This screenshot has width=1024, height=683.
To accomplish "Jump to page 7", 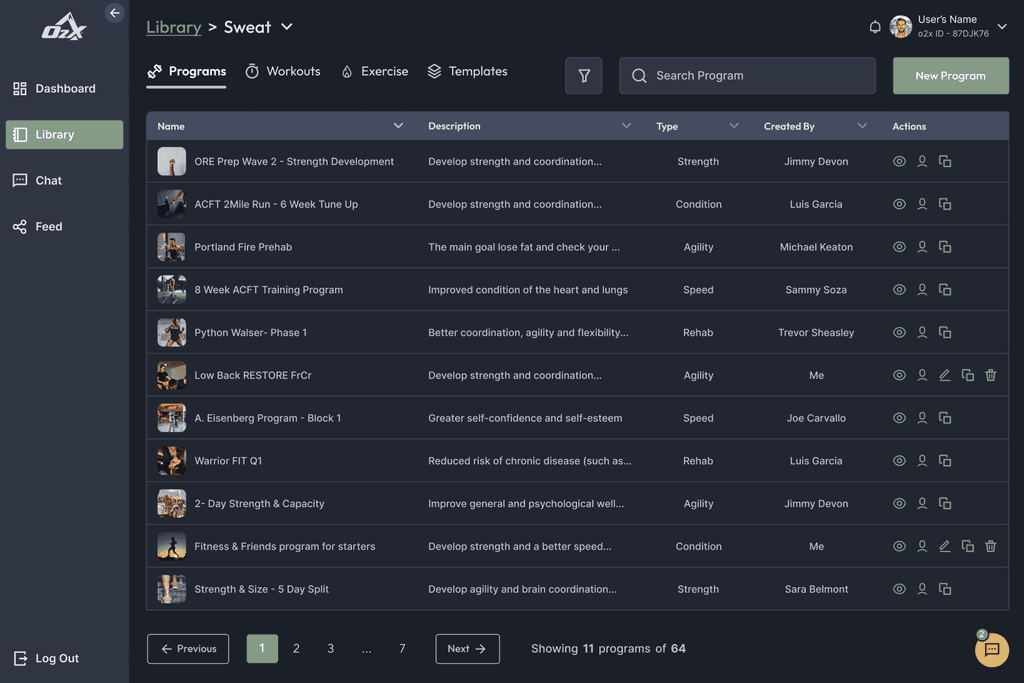I will [x=402, y=648].
